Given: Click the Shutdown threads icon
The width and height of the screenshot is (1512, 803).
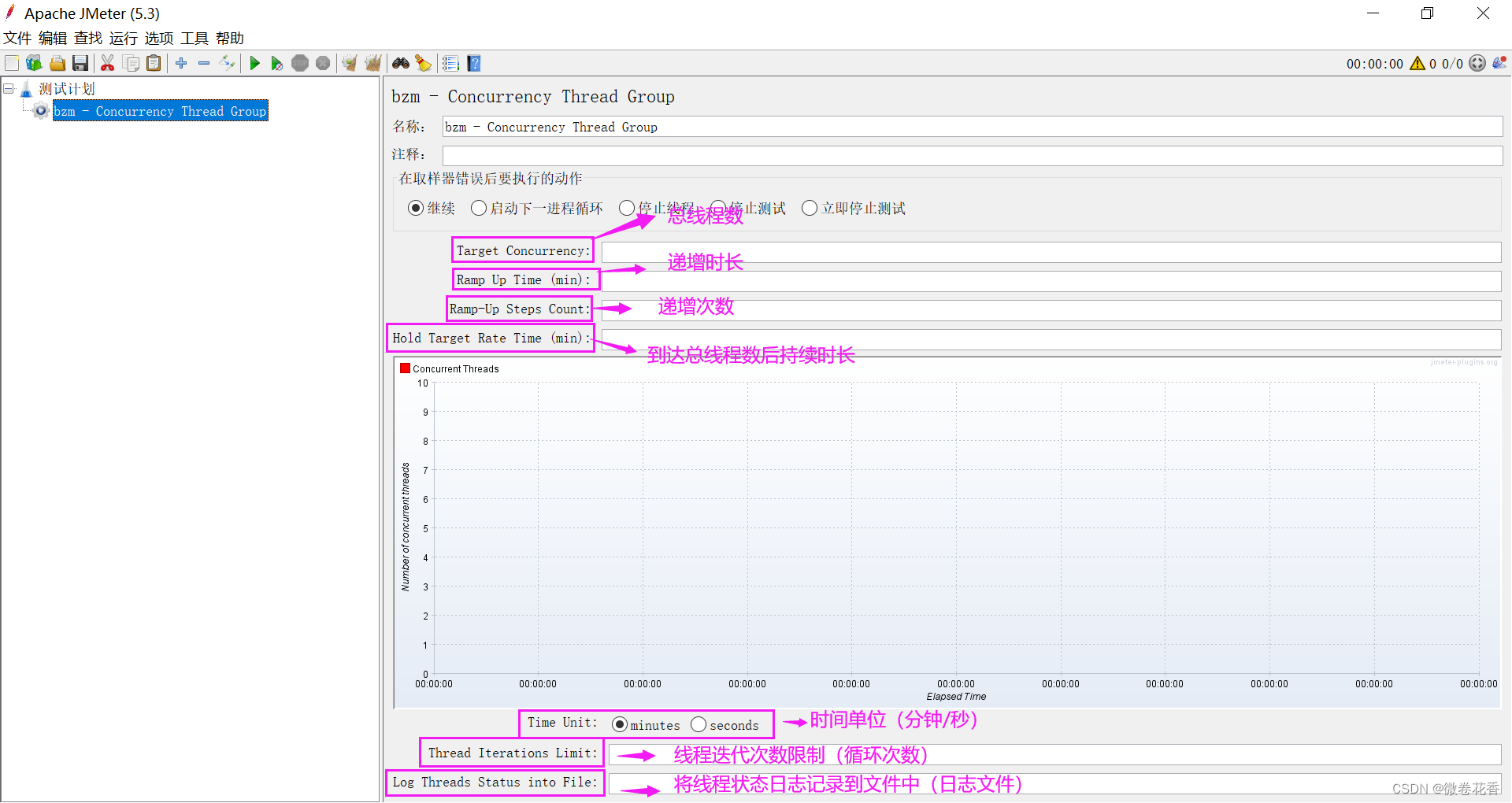Looking at the screenshot, I should [x=323, y=63].
